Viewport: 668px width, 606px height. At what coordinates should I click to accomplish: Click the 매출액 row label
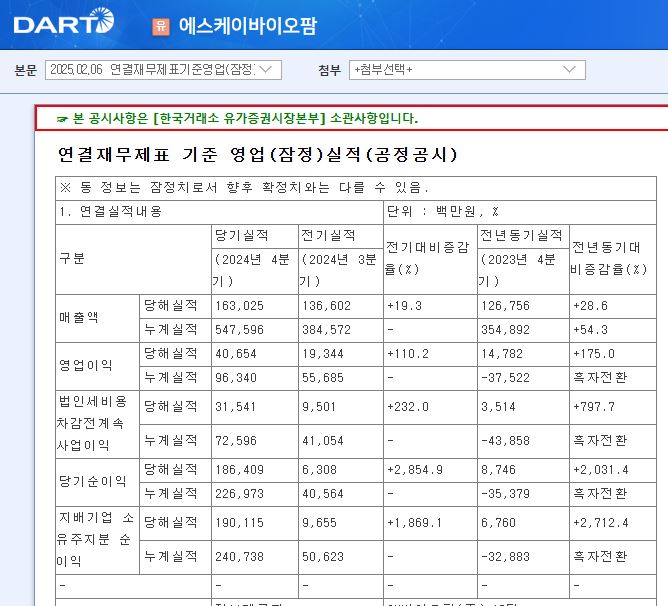coord(97,318)
